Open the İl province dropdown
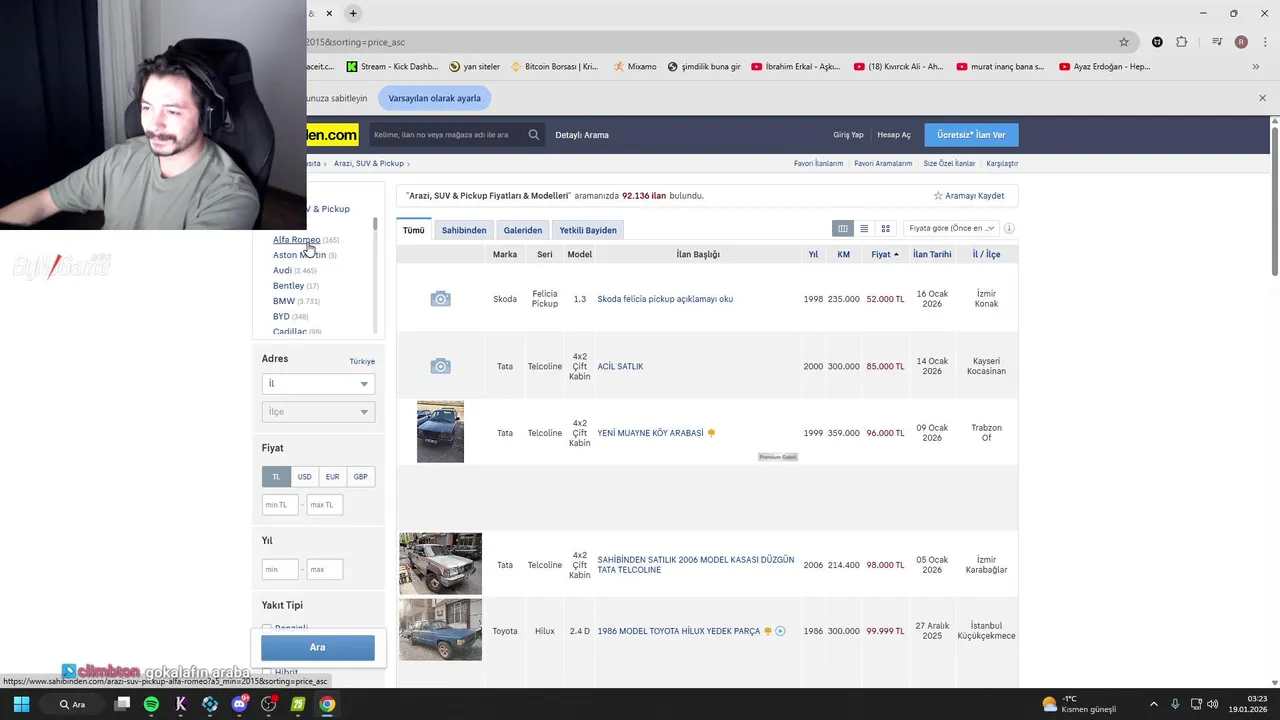 point(318,384)
